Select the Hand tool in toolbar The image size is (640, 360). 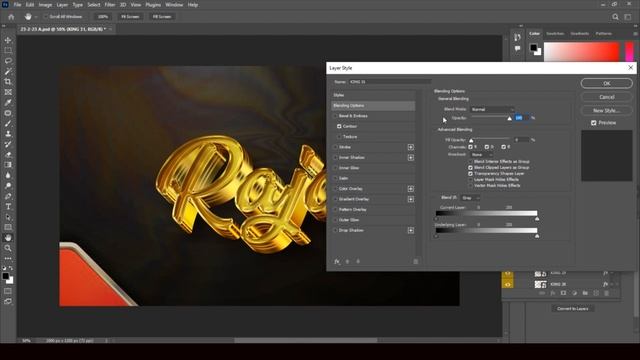pos(8,238)
